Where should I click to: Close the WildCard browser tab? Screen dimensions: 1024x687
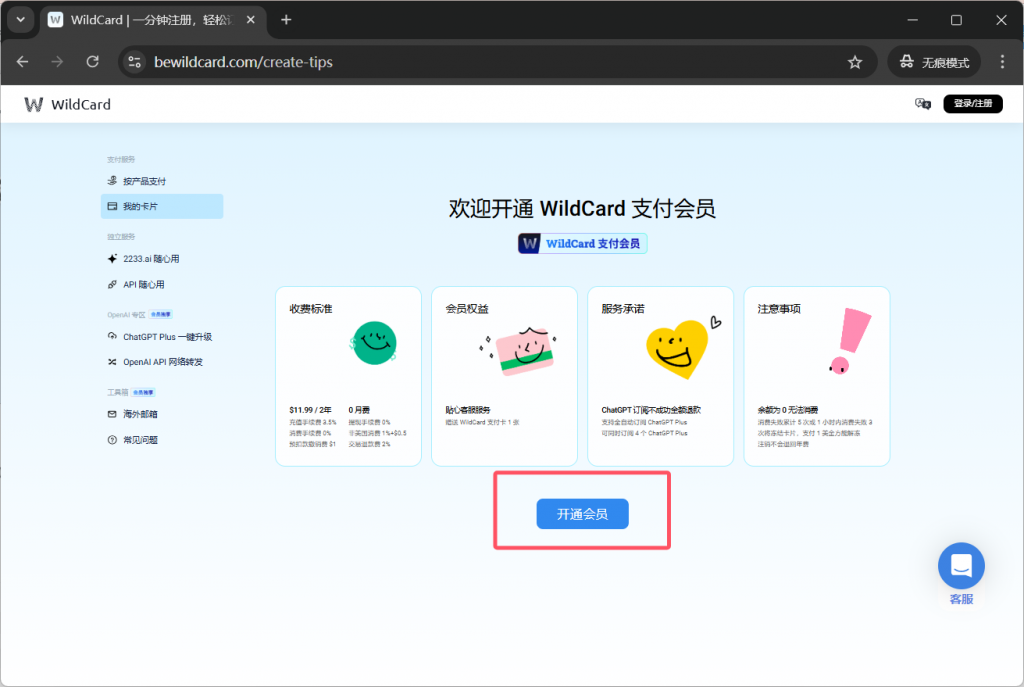251,20
